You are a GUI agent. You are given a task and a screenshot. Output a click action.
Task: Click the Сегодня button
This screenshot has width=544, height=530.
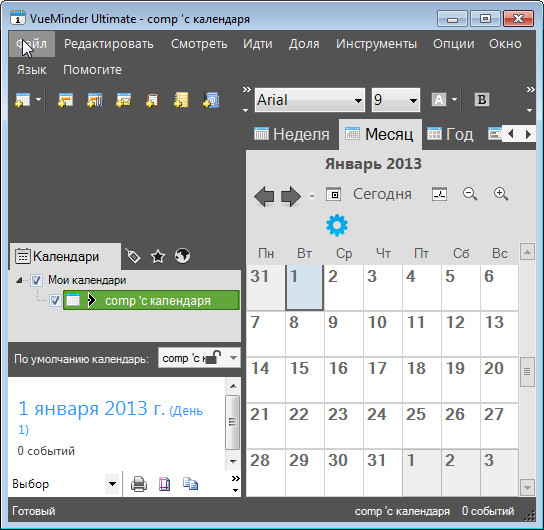[x=382, y=194]
